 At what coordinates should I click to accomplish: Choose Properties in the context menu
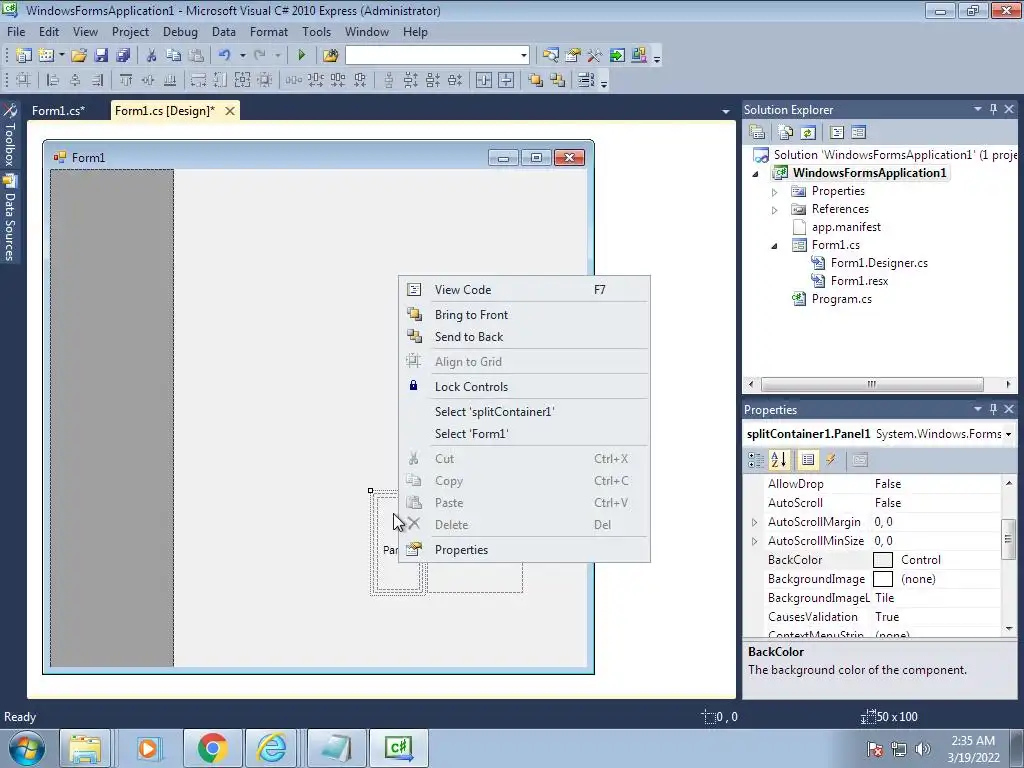pos(524,550)
